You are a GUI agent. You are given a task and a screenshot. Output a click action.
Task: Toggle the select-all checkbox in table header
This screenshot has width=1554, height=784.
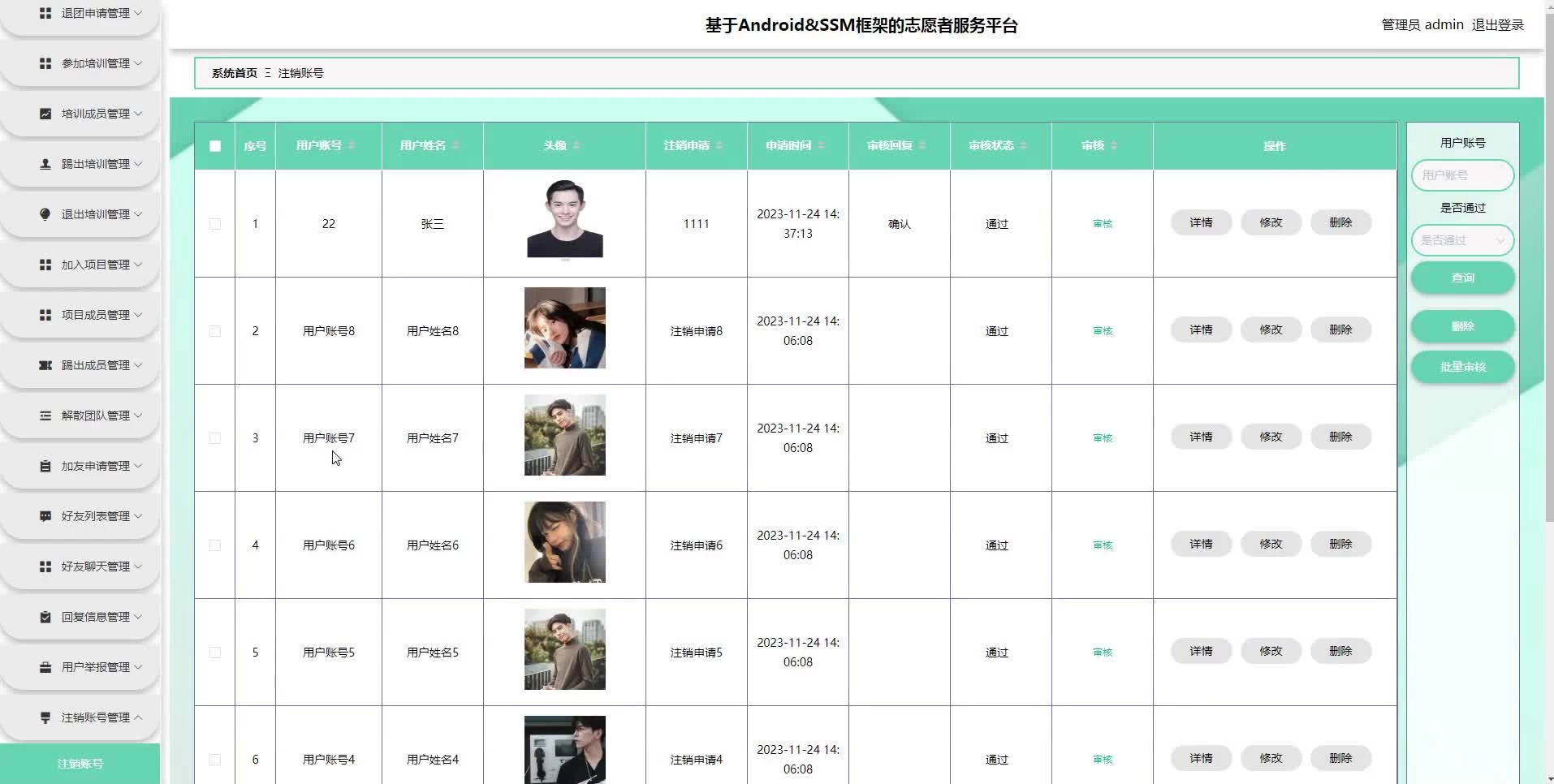(215, 146)
